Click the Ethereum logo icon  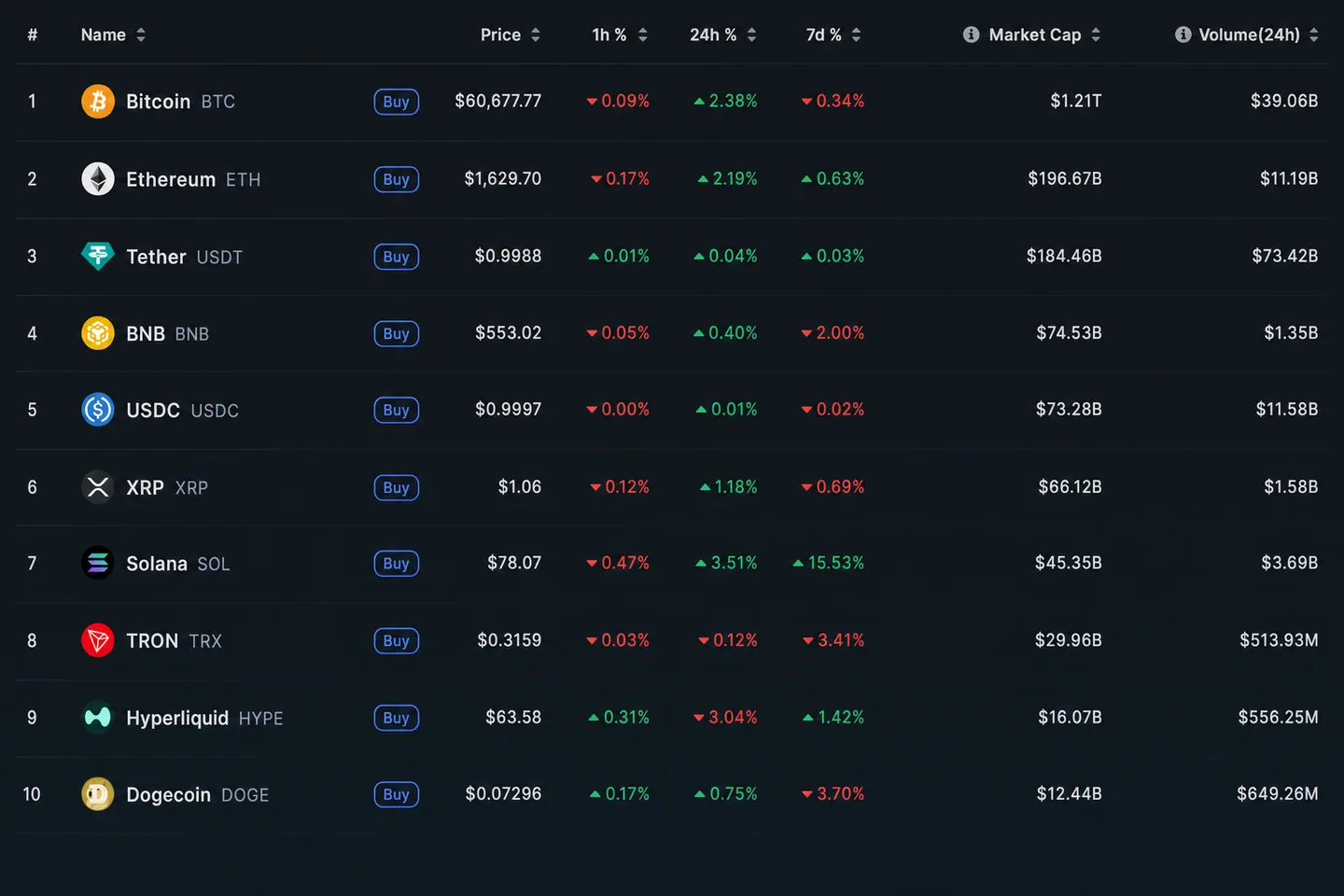(x=98, y=178)
